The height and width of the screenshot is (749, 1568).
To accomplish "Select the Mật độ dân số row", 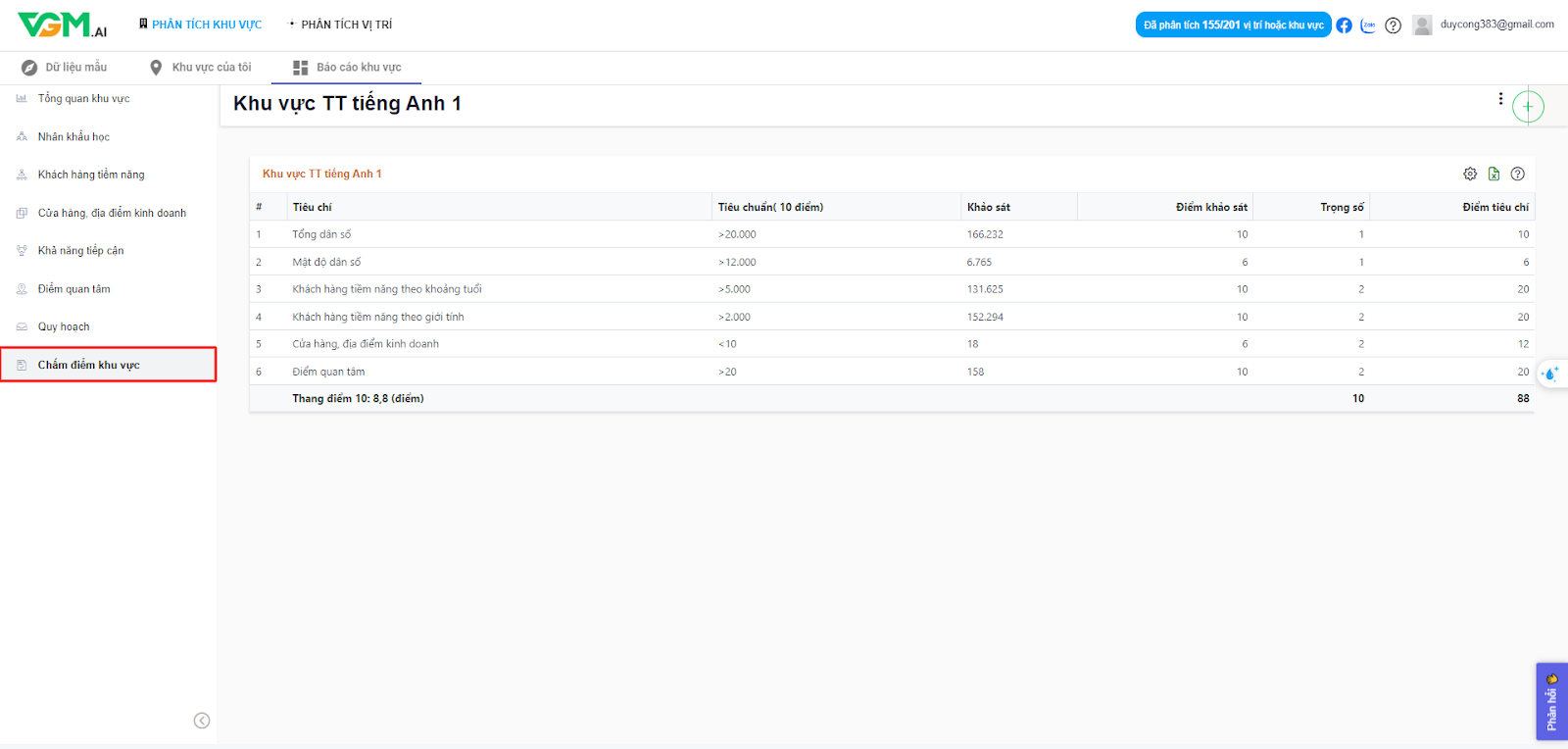I will 892,262.
